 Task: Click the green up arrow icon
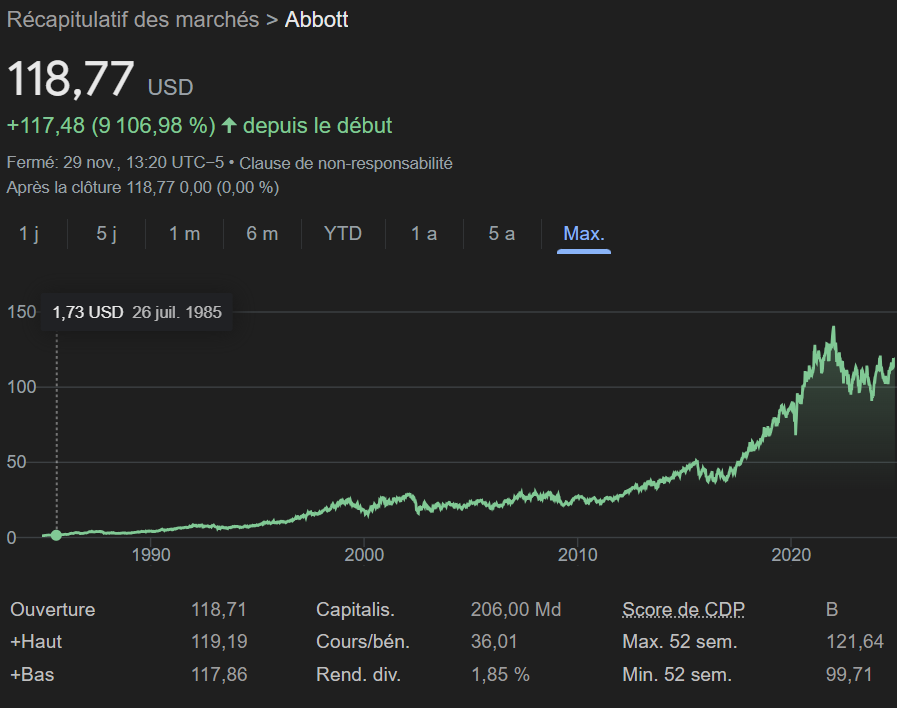[229, 125]
